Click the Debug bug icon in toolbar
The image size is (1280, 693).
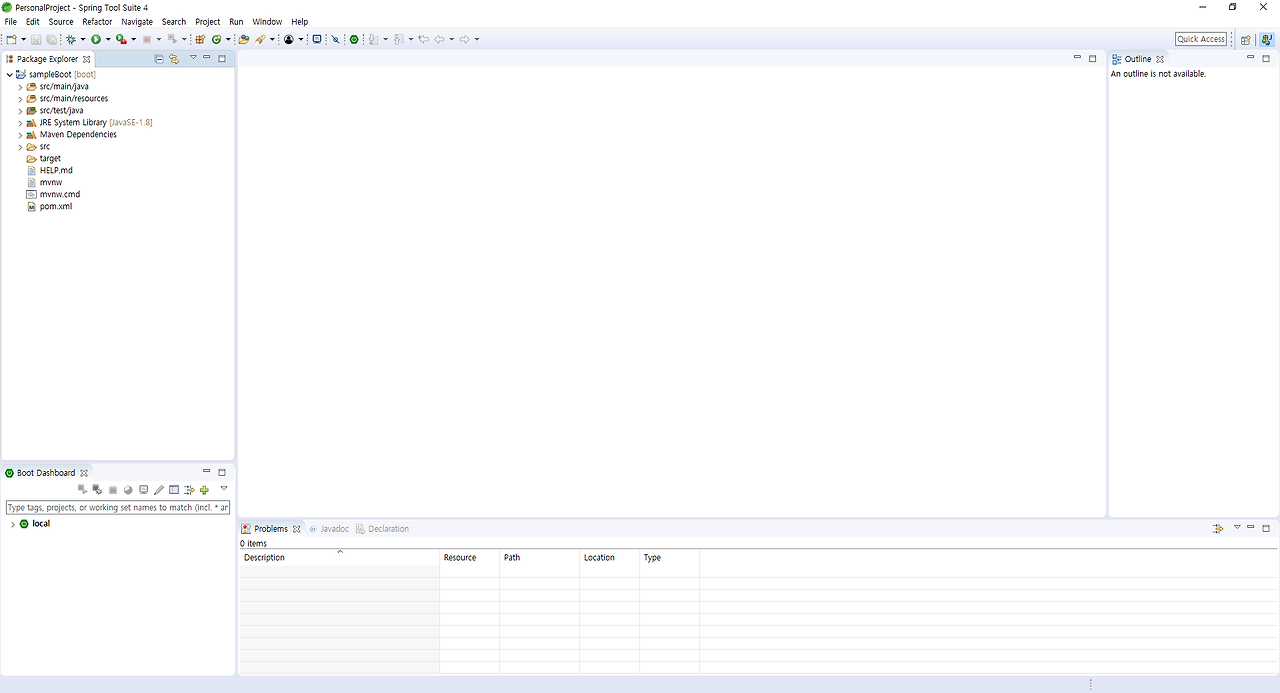[71, 39]
